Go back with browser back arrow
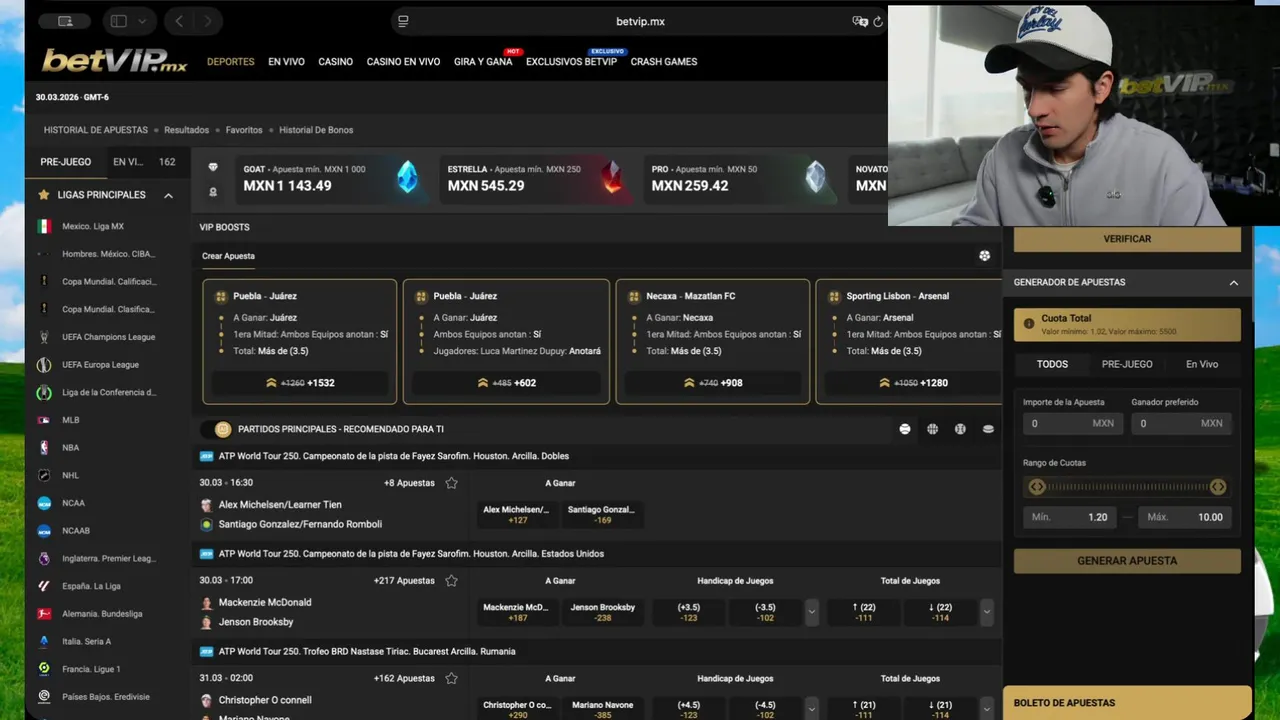Image resolution: width=1280 pixels, height=720 pixels. (179, 21)
